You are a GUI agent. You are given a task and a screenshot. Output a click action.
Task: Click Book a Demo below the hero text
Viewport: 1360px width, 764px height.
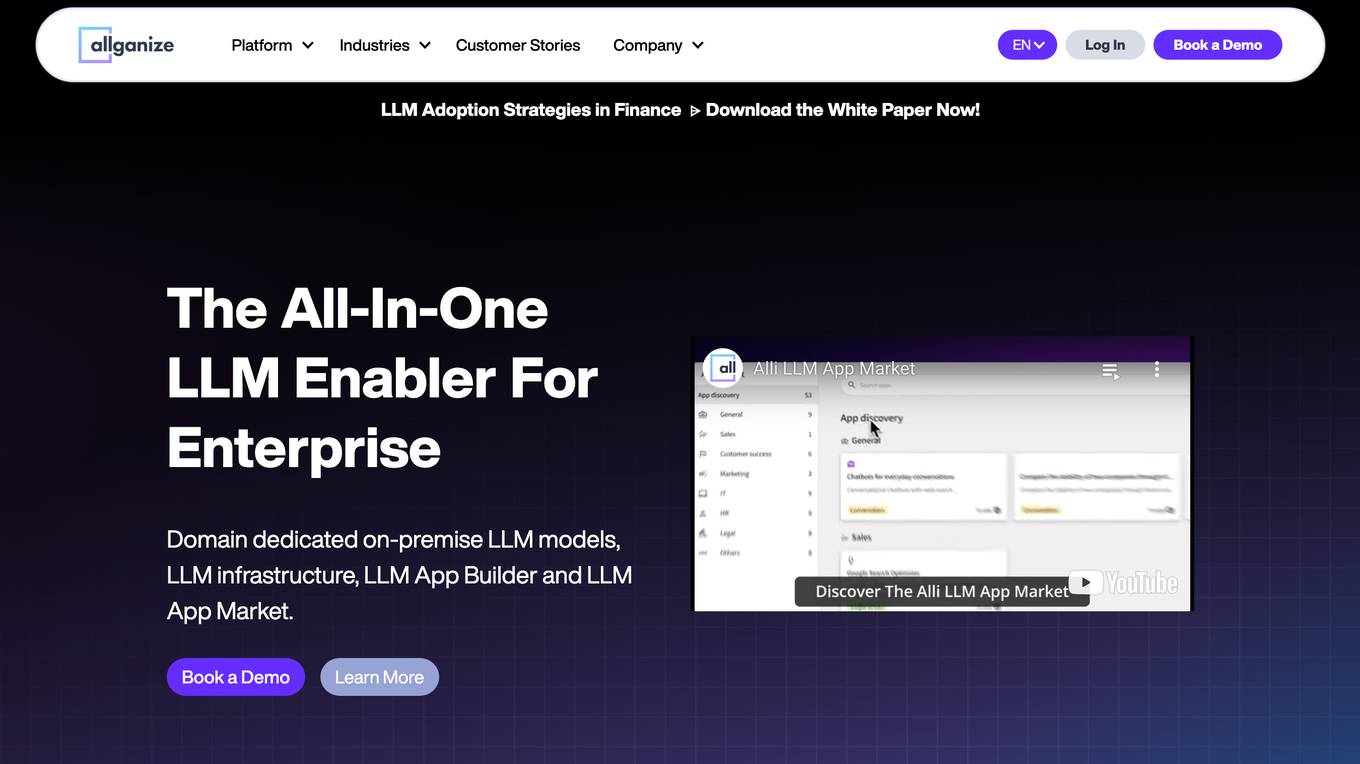click(x=236, y=677)
